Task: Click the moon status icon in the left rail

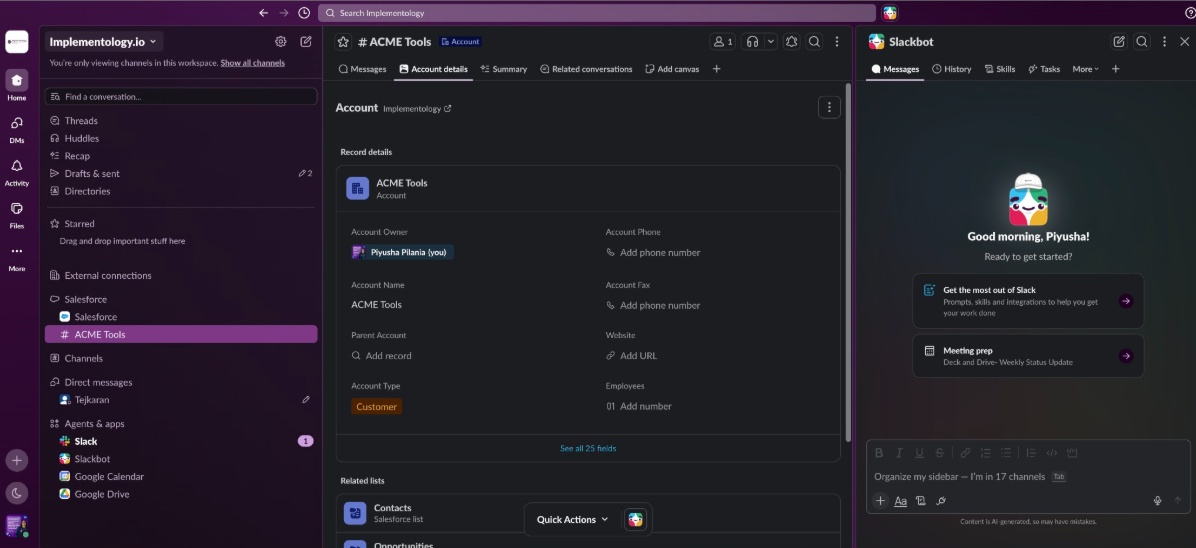Action: coord(17,492)
